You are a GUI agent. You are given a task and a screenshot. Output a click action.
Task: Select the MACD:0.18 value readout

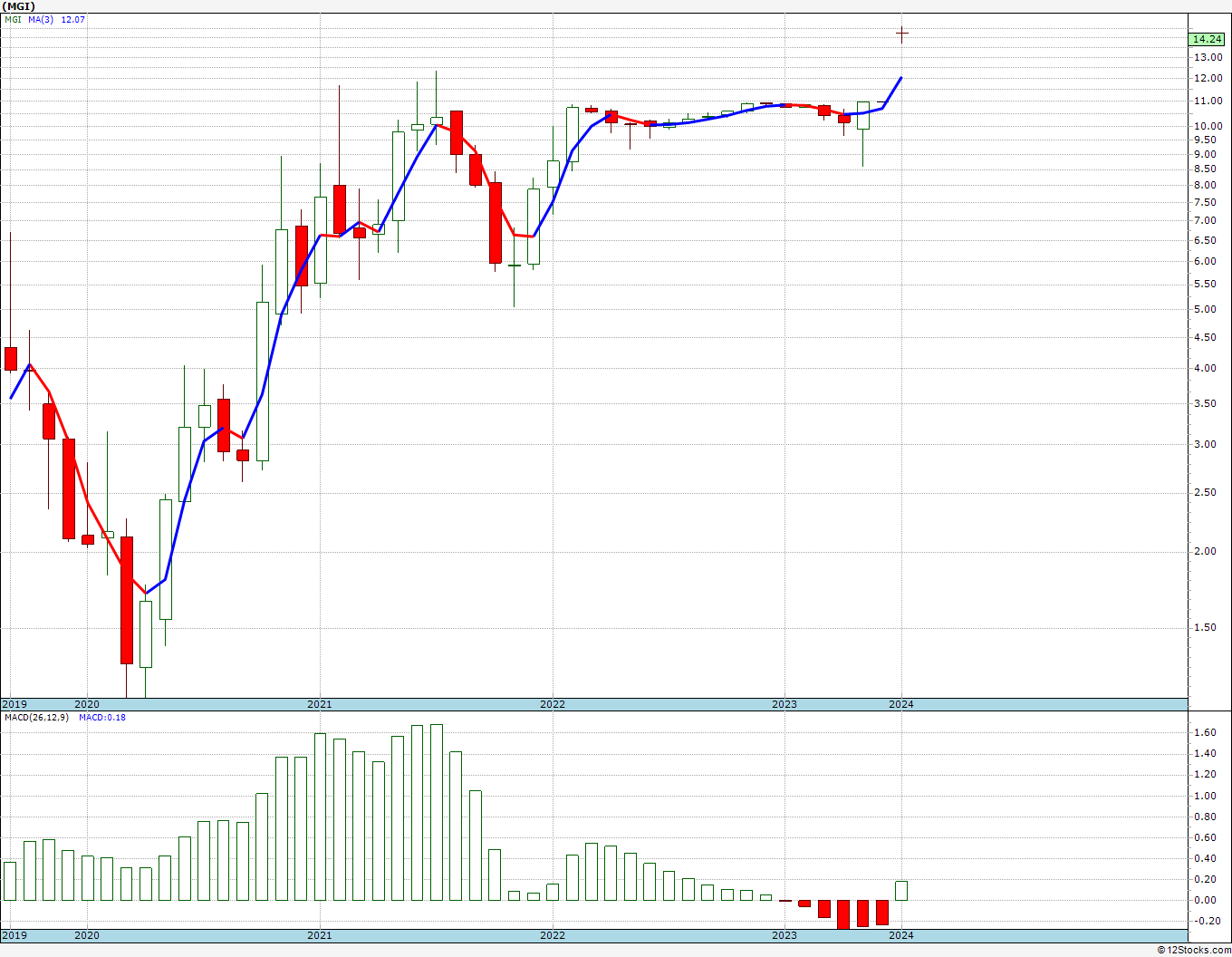click(102, 718)
